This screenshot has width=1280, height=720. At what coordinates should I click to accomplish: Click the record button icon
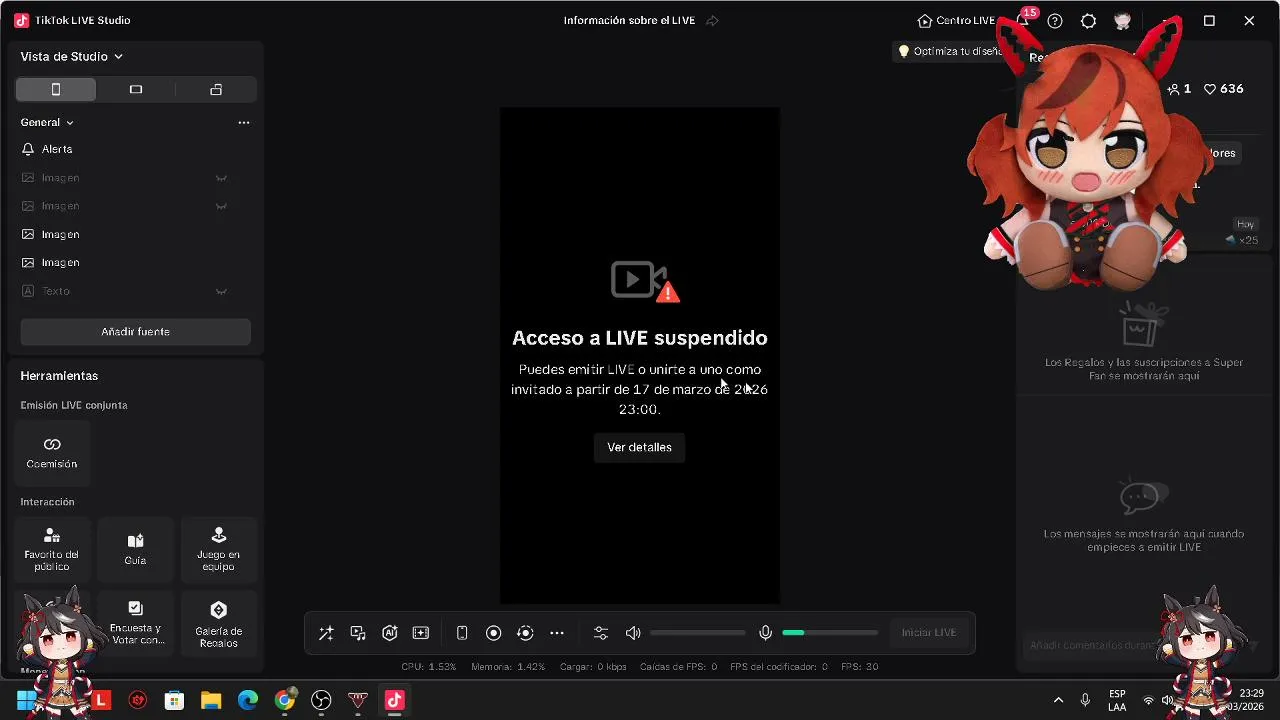[x=493, y=633]
